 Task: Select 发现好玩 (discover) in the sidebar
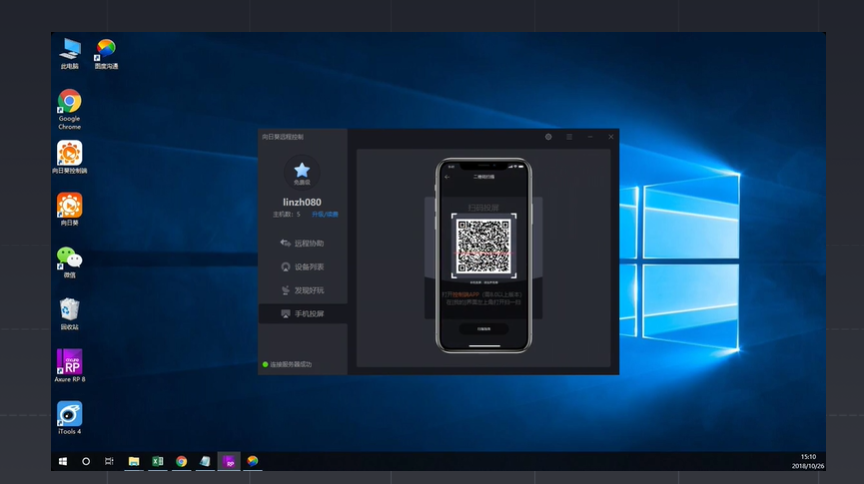click(x=303, y=291)
